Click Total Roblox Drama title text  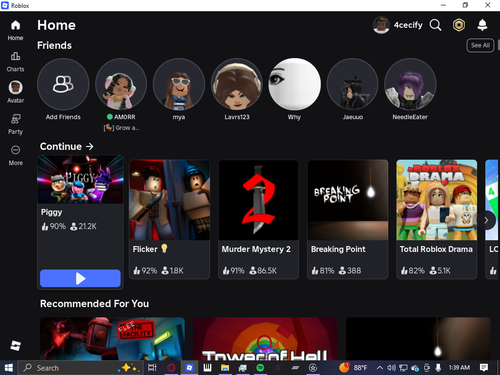(436, 249)
